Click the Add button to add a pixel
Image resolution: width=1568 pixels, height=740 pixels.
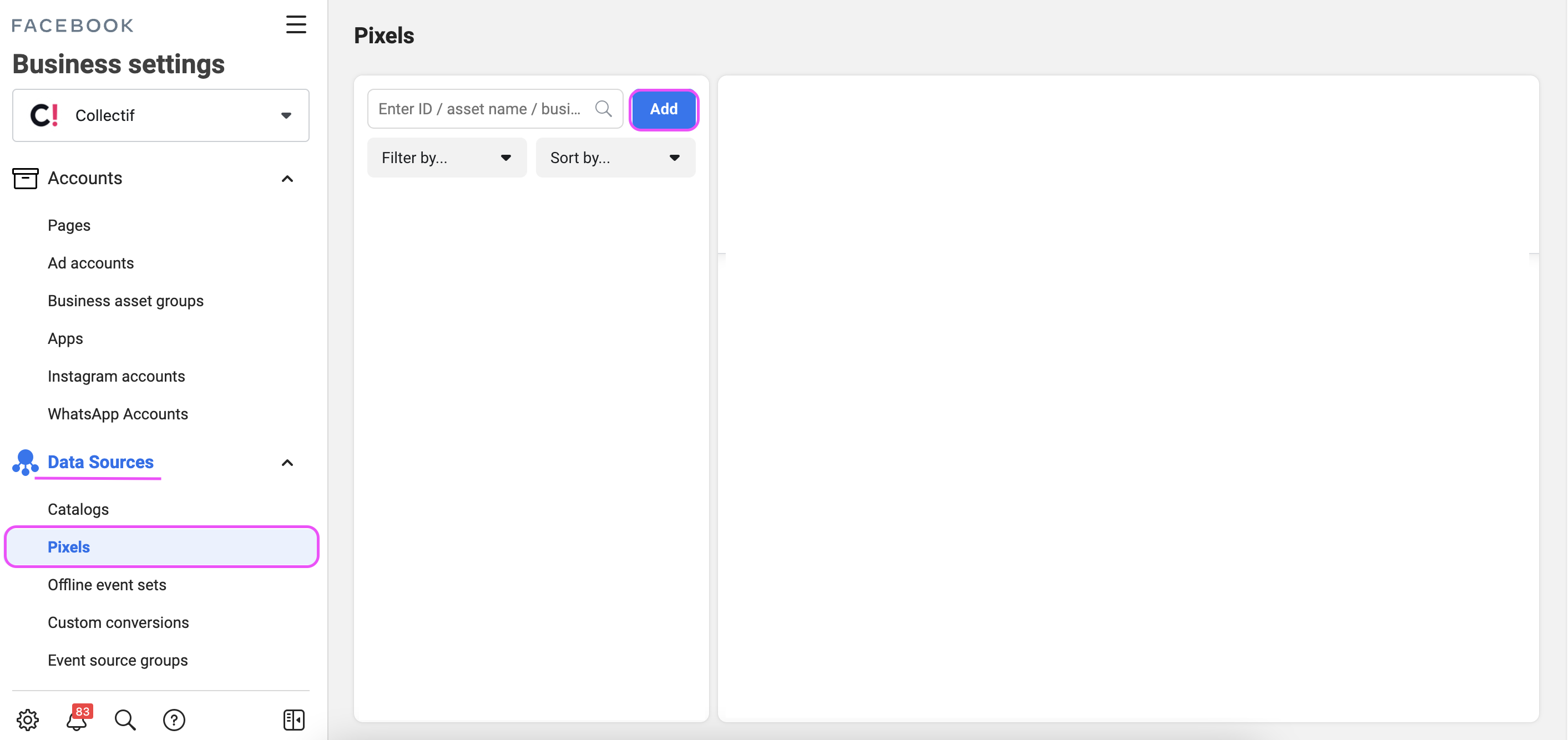tap(664, 109)
